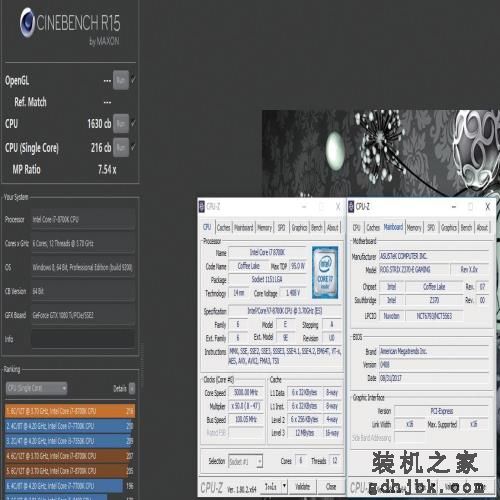Screen dimensions: 500x500
Task: Click Core Speed value 5000.00 MHz
Action: point(246,392)
